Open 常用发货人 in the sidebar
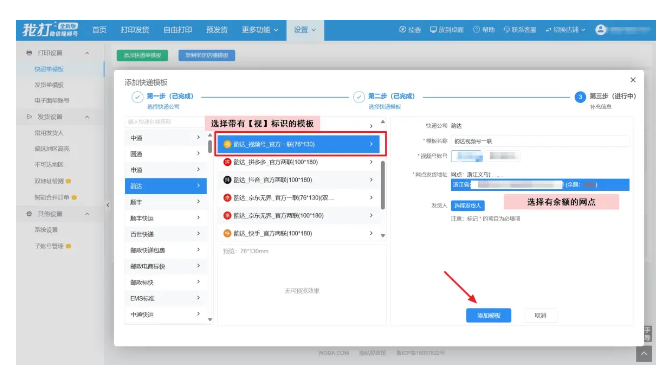This screenshot has height=372, width=667. [x=49, y=133]
